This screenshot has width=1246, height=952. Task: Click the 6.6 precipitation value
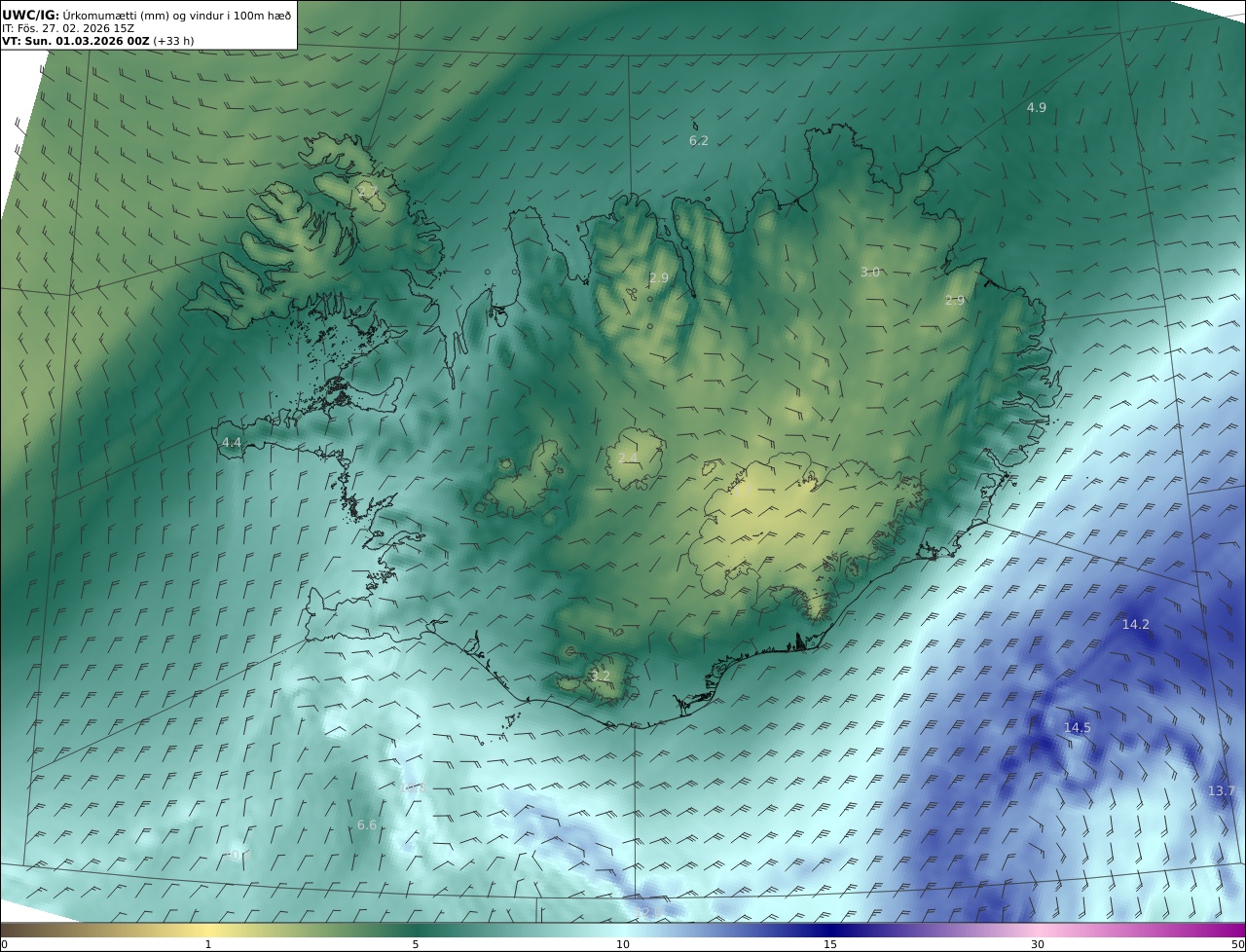coord(367,824)
